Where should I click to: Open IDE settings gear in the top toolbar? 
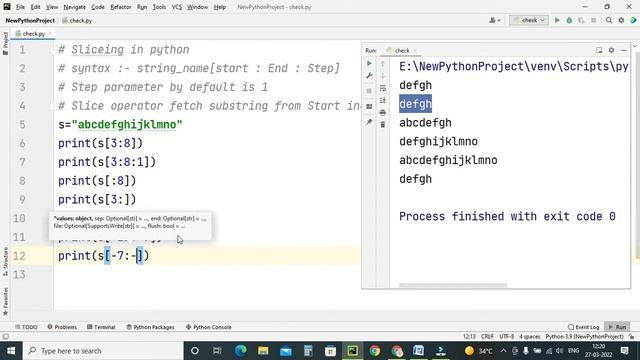(x=621, y=20)
